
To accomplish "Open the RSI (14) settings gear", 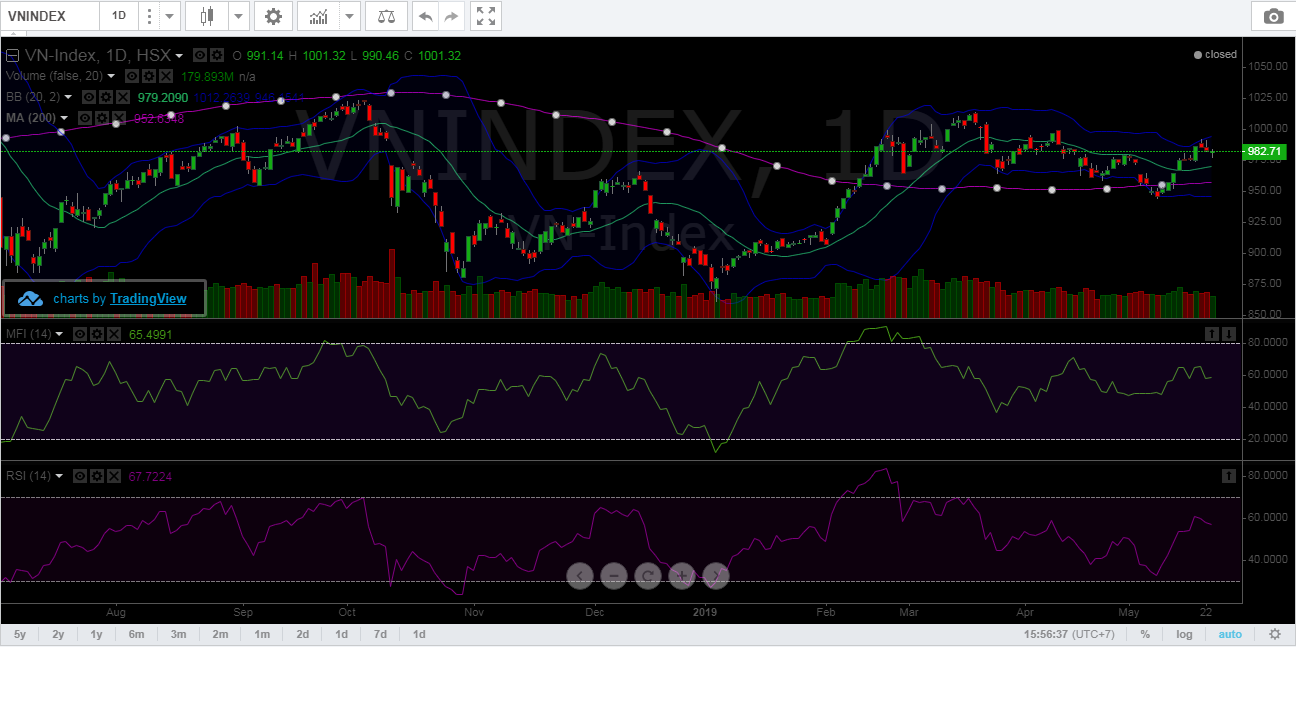I will [x=96, y=476].
